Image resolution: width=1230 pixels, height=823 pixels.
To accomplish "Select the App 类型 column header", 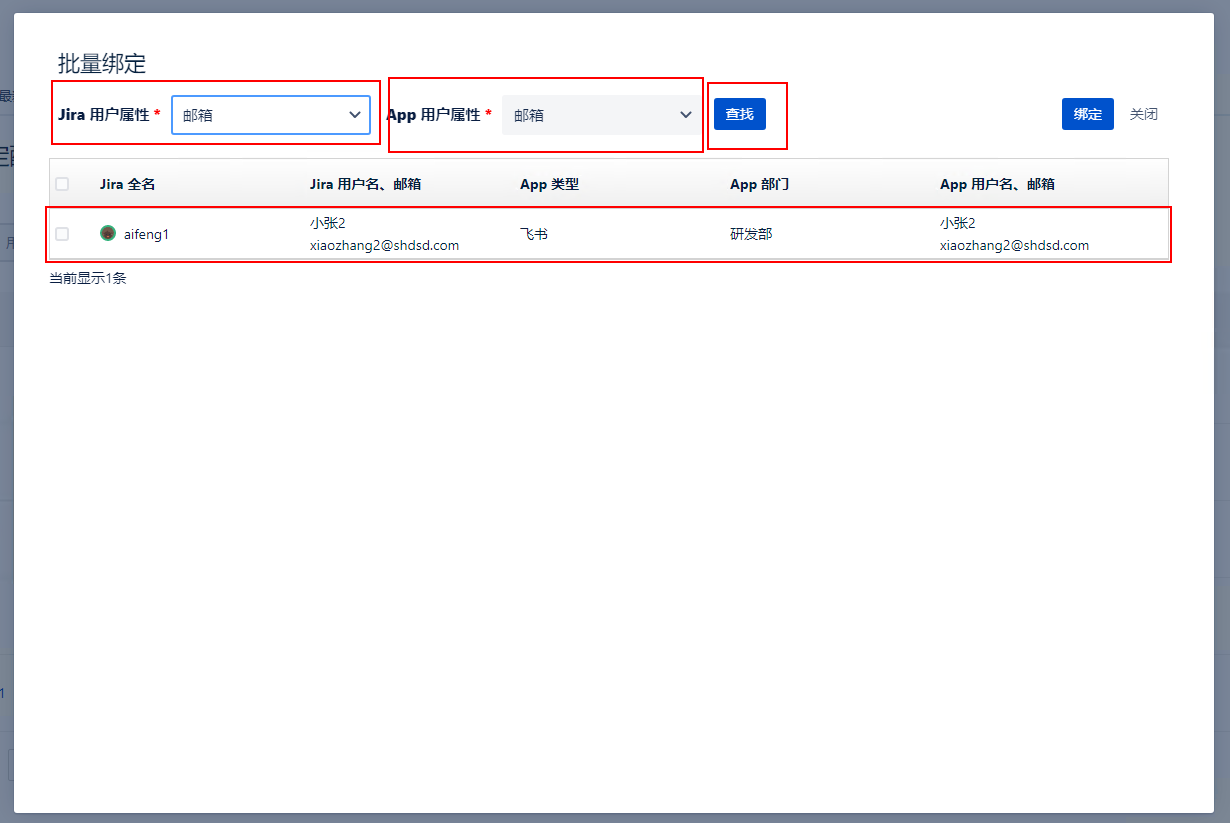I will point(549,184).
